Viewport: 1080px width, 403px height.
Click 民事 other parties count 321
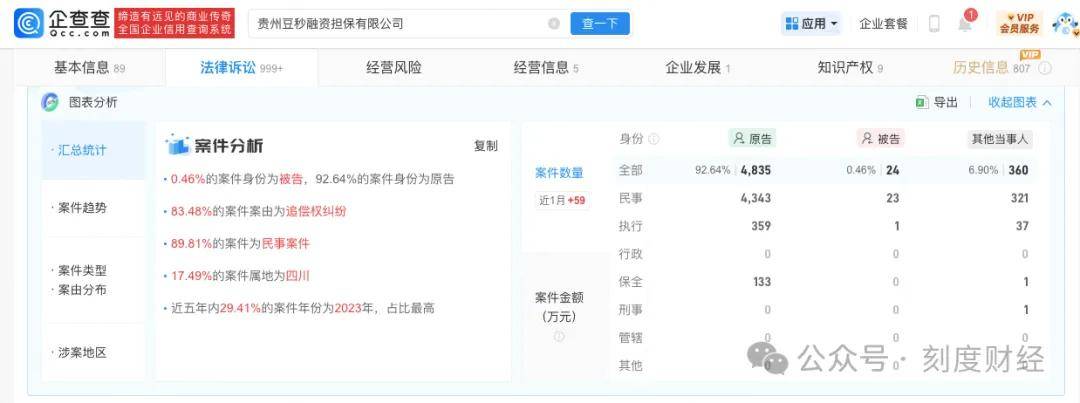click(1019, 198)
